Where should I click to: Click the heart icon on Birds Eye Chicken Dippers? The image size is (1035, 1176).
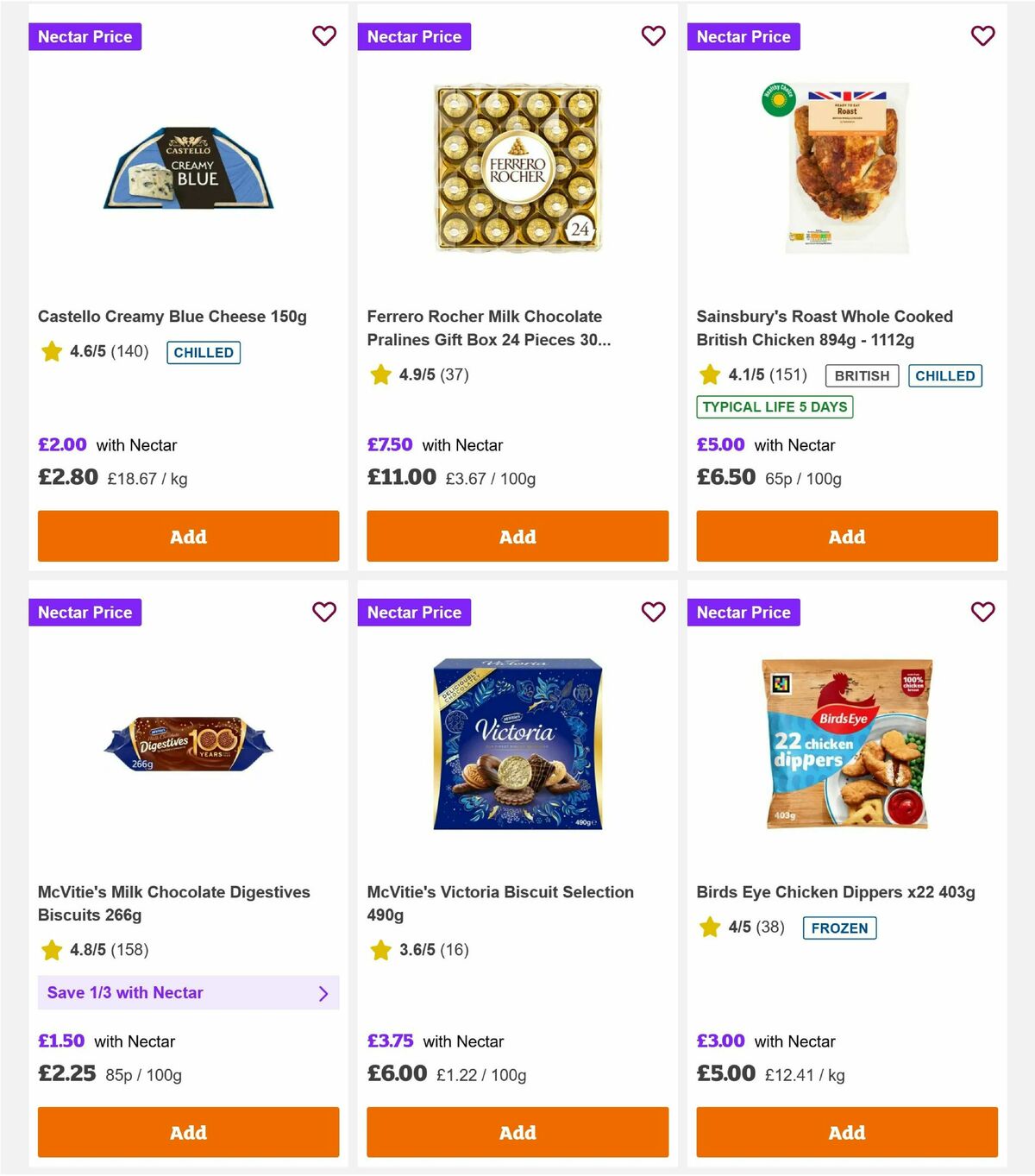(x=982, y=612)
